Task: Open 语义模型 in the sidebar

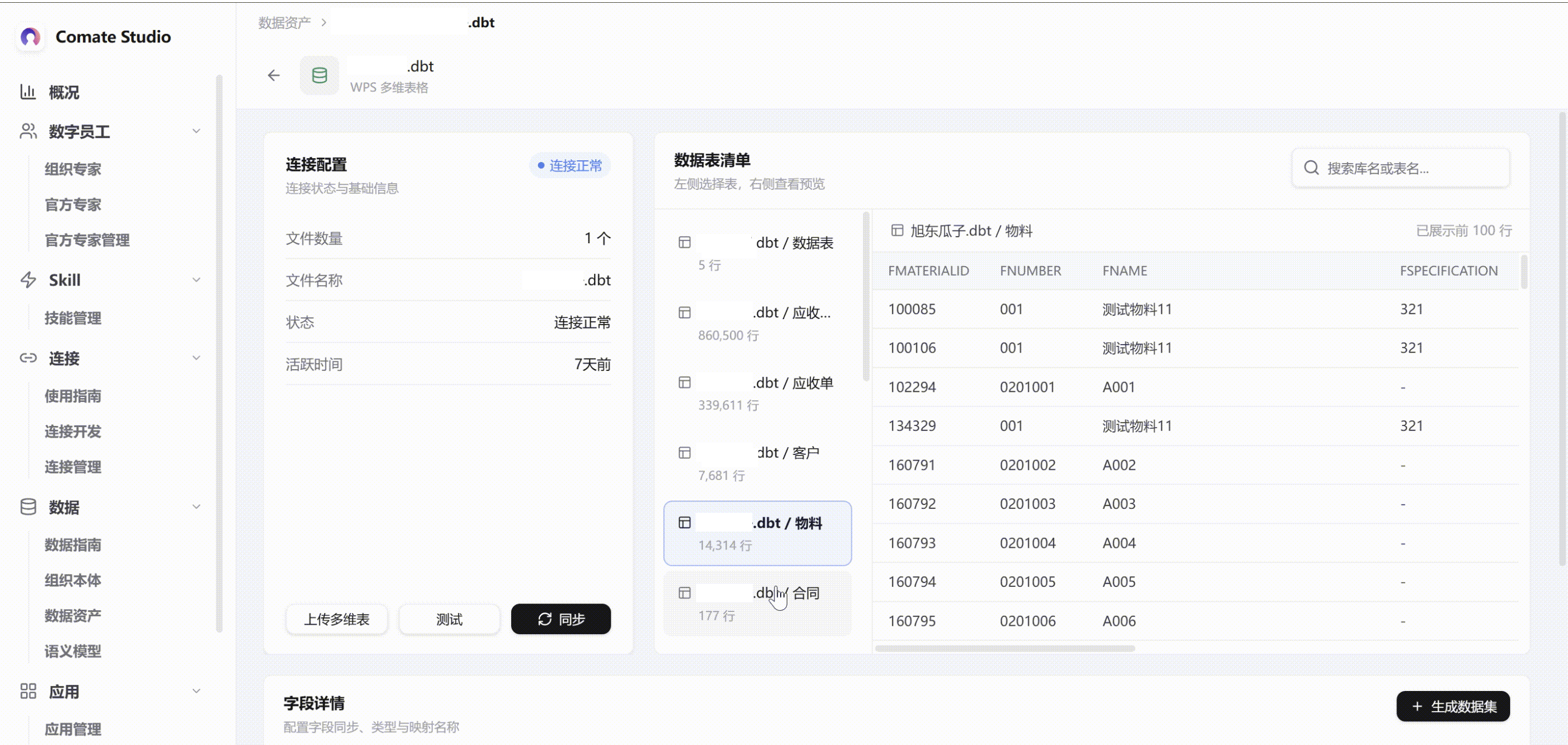Action: pyautogui.click(x=72, y=651)
